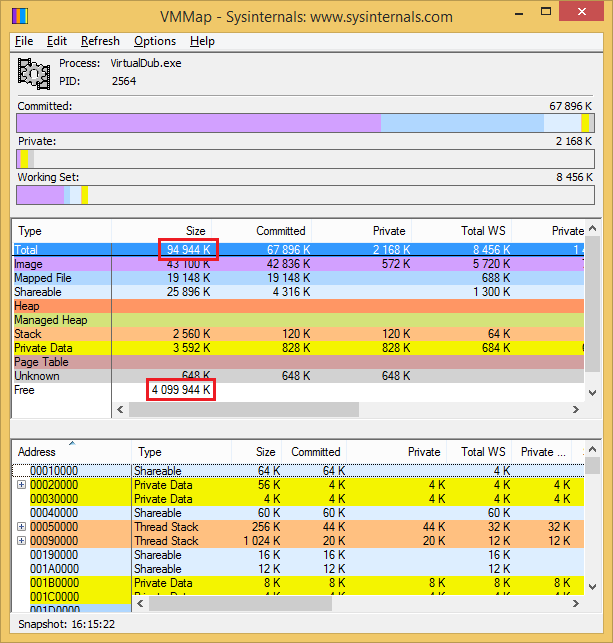Sort the lower list by the Address column
Image resolution: width=613 pixels, height=643 pixels.
(50, 452)
